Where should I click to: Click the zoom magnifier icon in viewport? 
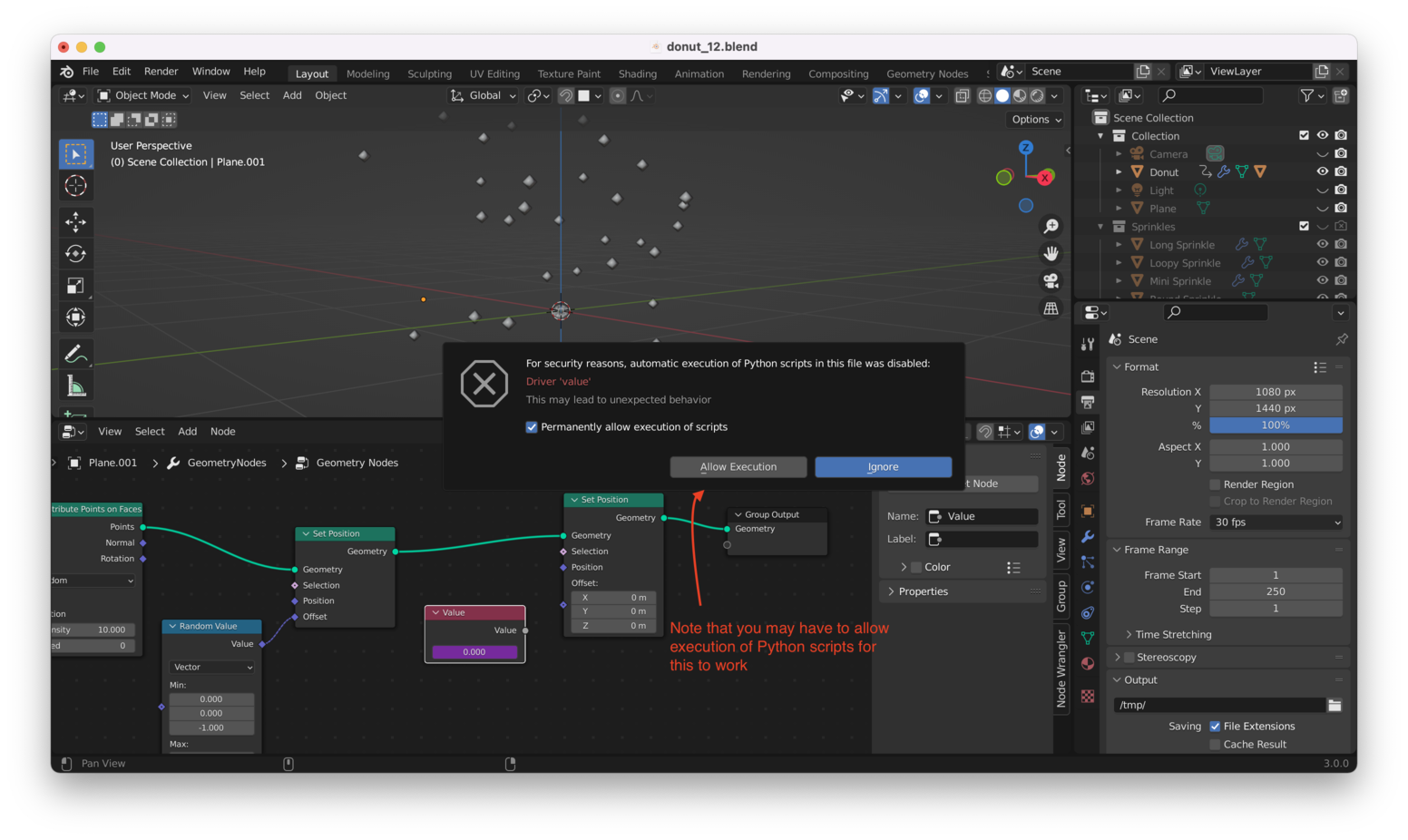coord(1051,226)
